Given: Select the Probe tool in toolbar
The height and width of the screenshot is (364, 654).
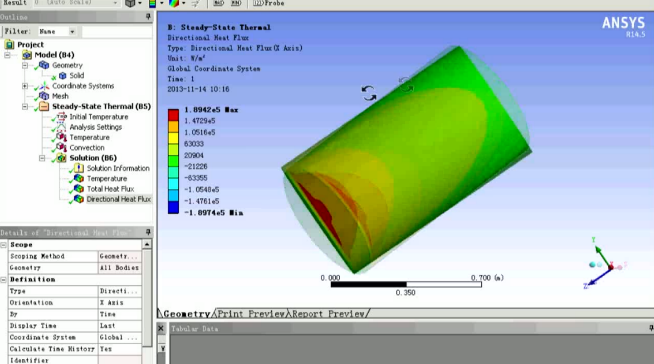Looking at the screenshot, I should (269, 3).
